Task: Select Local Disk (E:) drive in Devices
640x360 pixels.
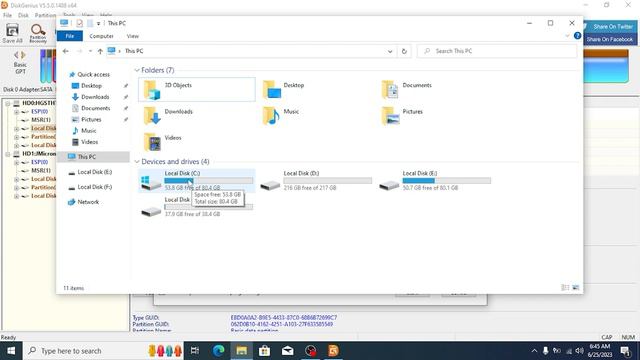Action: 435,180
